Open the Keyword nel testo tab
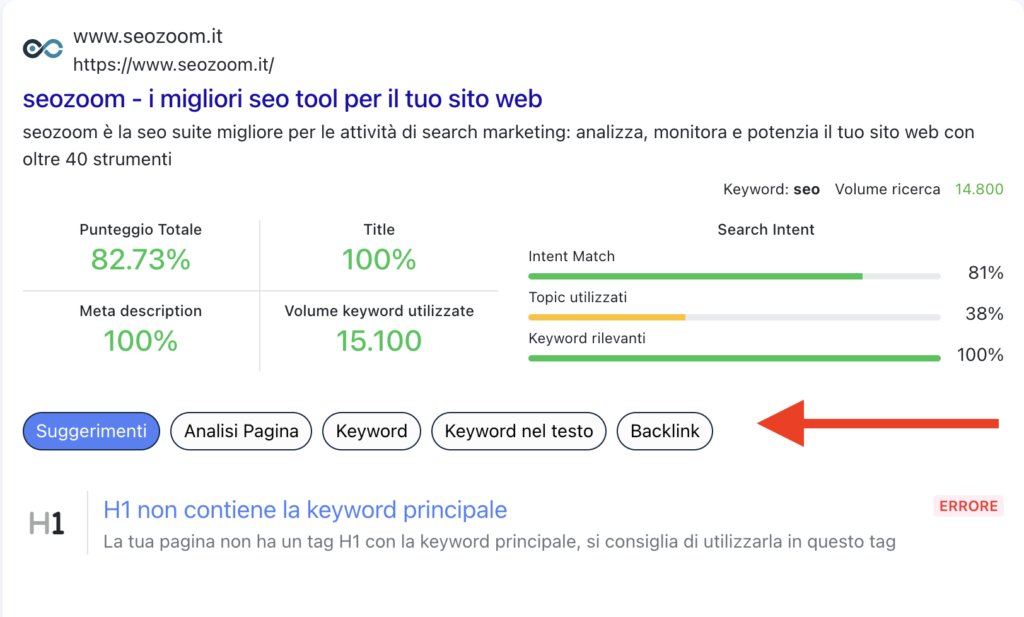The image size is (1024, 617). [x=518, y=431]
